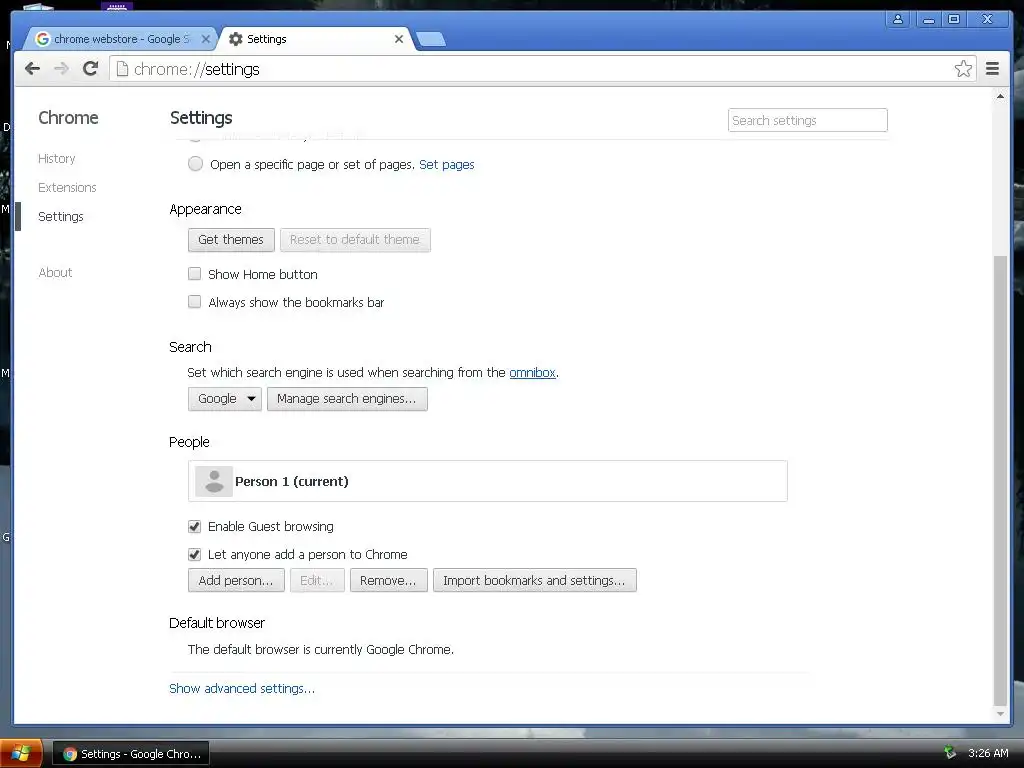Check Always show the bookmarks bar
Image resolution: width=1024 pixels, height=768 pixels.
point(195,302)
